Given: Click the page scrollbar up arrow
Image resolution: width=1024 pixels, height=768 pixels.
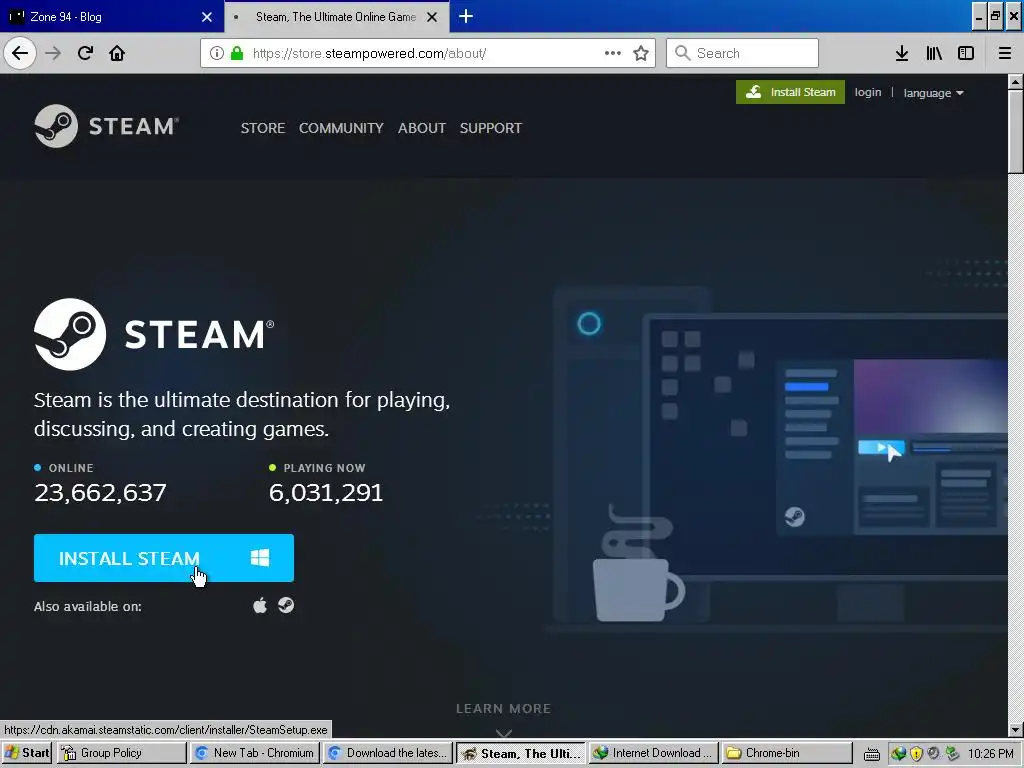Looking at the screenshot, I should (1016, 82).
